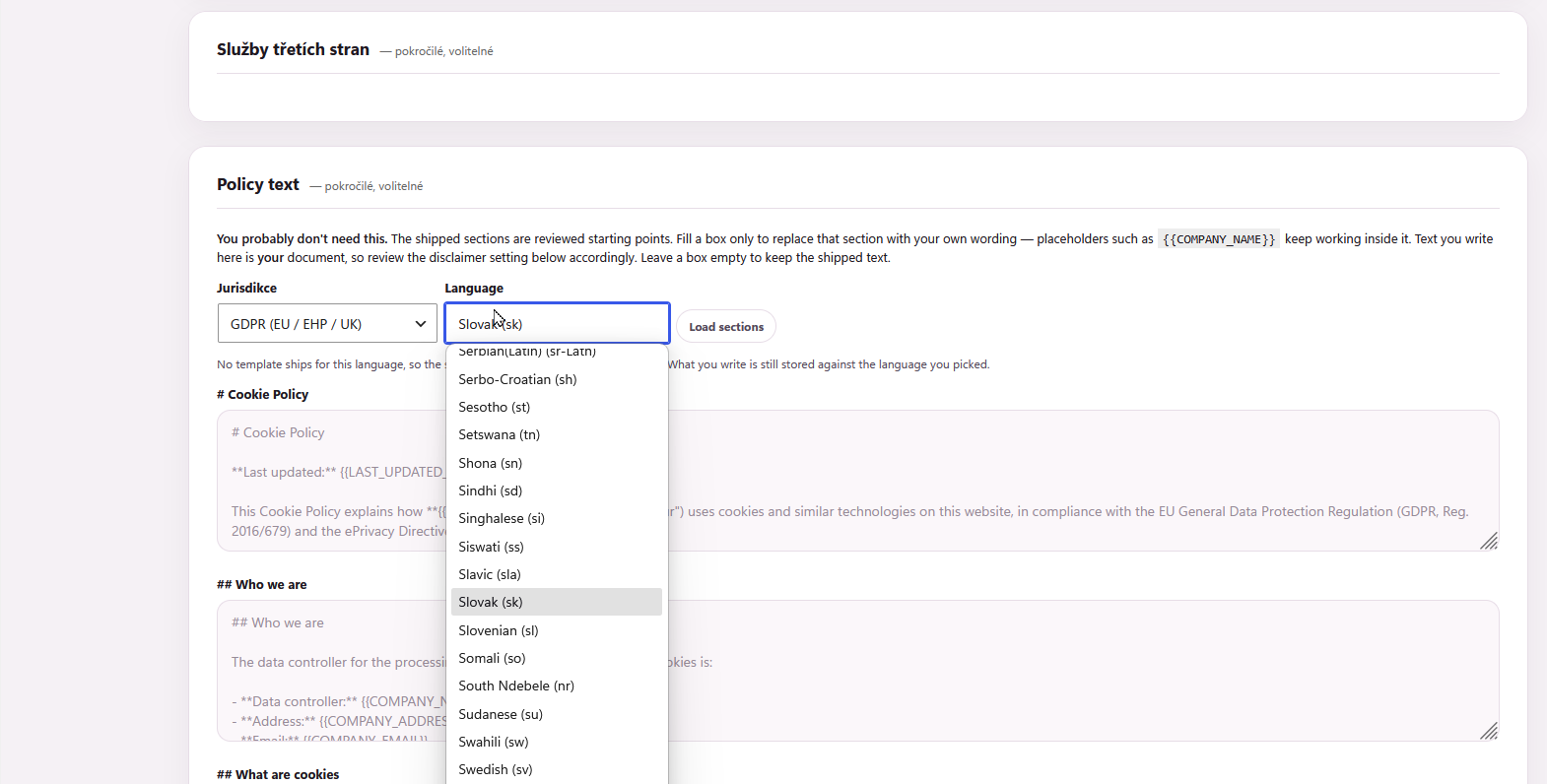Open the Jurisdikce dropdown showing GDPR
The width and height of the screenshot is (1547, 784).
tap(327, 323)
